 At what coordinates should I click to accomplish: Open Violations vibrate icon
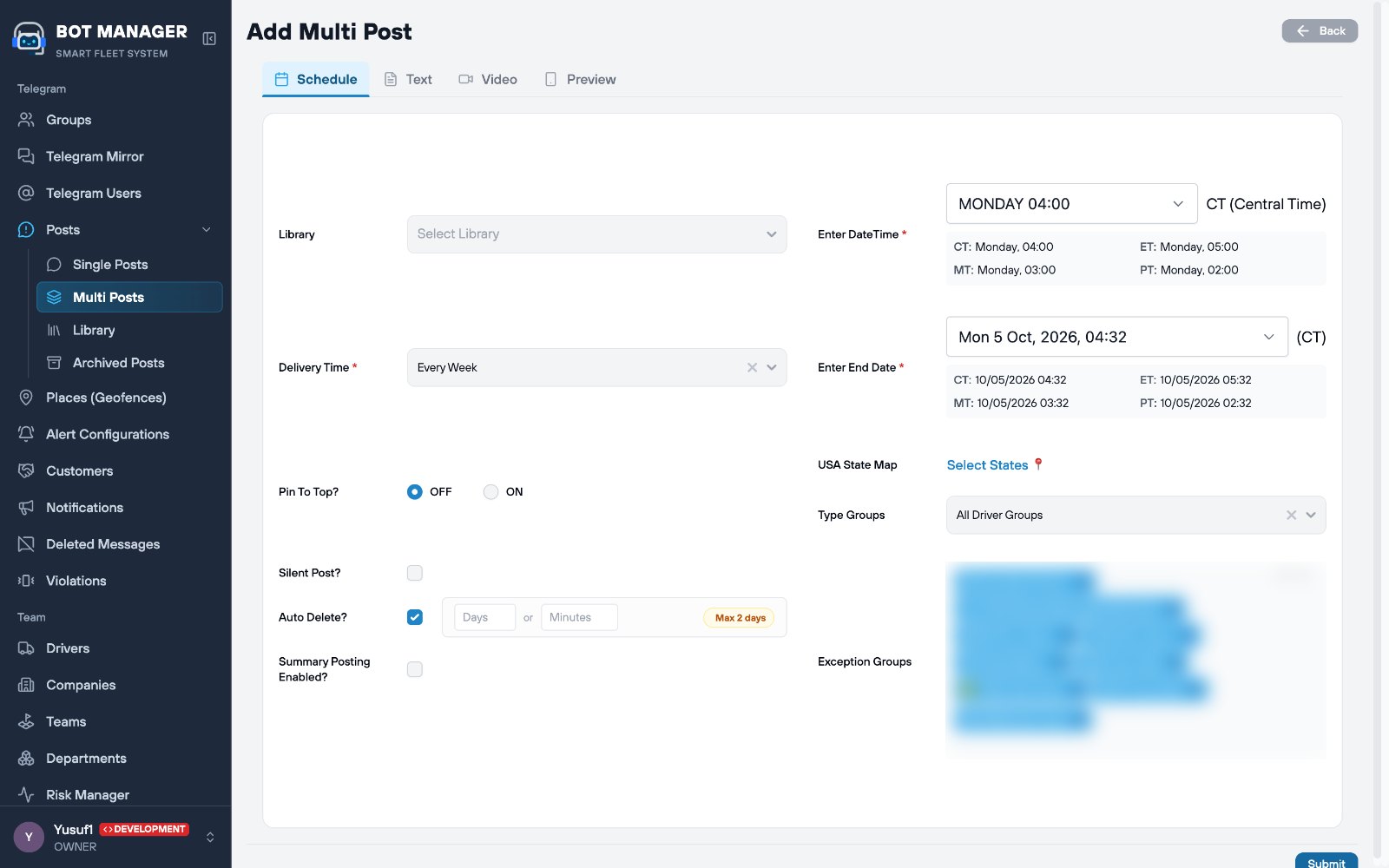tap(26, 581)
